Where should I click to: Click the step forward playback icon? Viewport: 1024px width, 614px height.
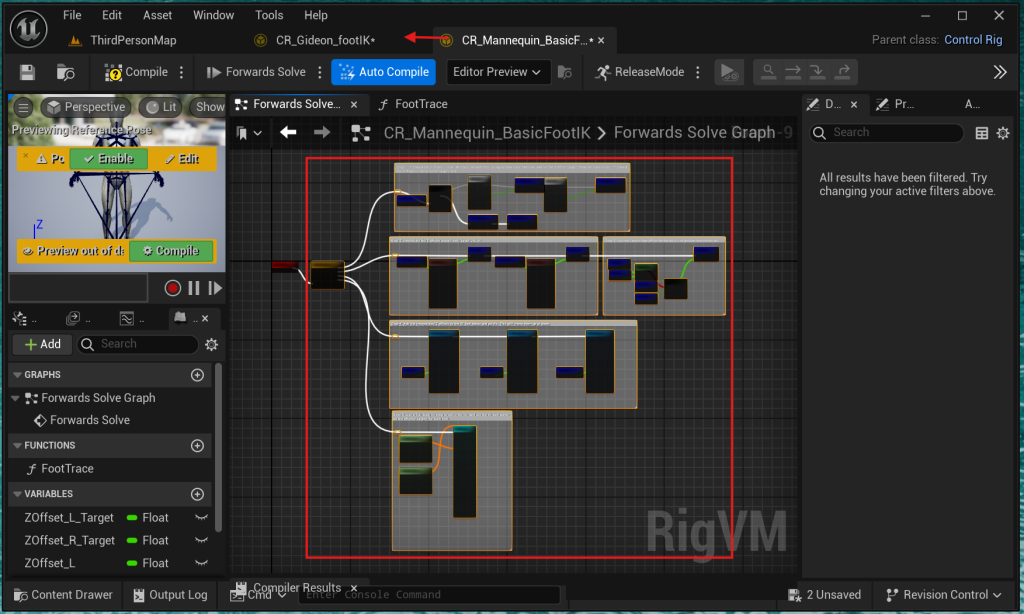click(x=215, y=288)
